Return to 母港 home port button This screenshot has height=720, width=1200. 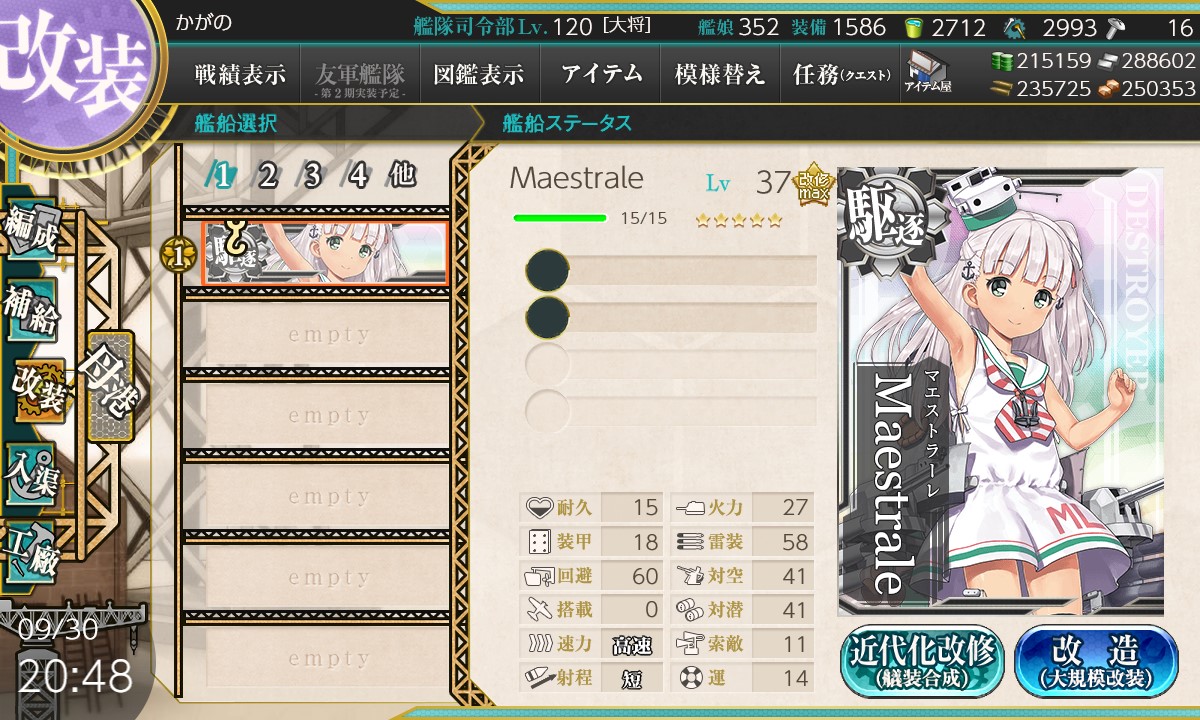109,386
